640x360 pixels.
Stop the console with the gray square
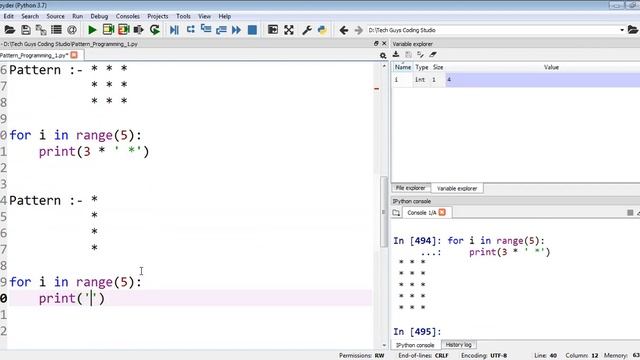[630, 213]
